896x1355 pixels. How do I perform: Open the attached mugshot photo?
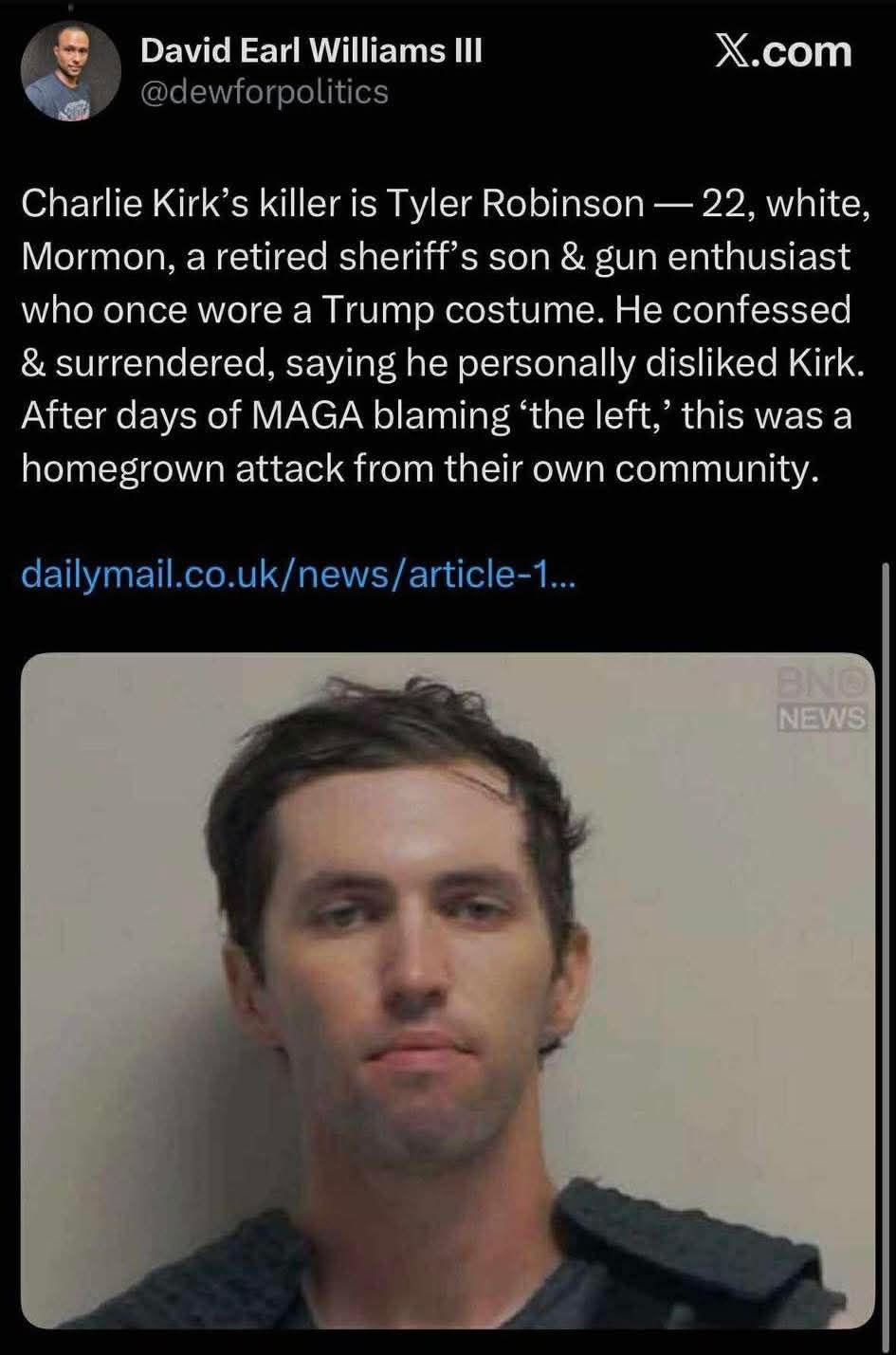(x=448, y=991)
